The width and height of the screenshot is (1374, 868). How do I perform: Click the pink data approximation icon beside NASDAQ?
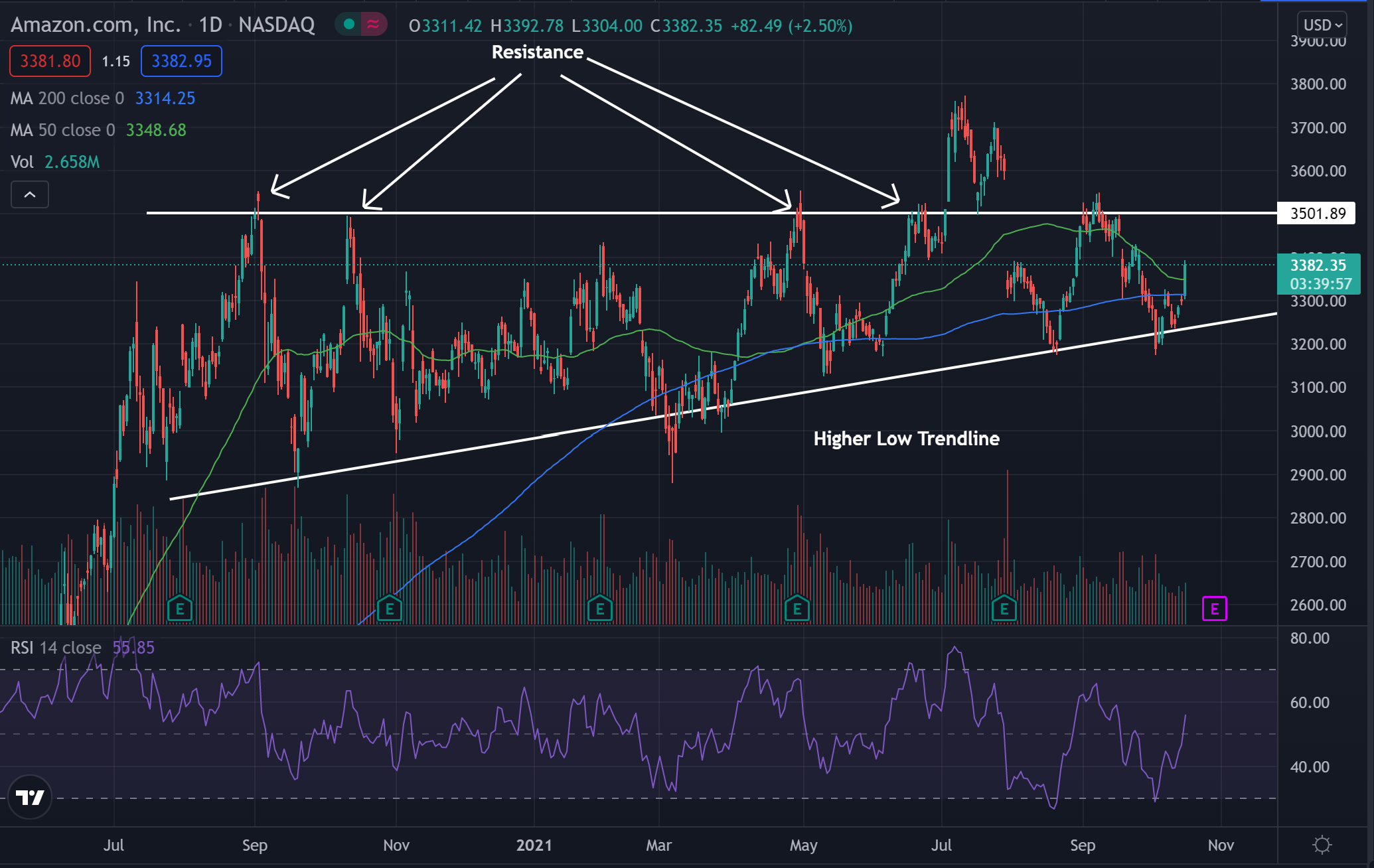point(374,25)
